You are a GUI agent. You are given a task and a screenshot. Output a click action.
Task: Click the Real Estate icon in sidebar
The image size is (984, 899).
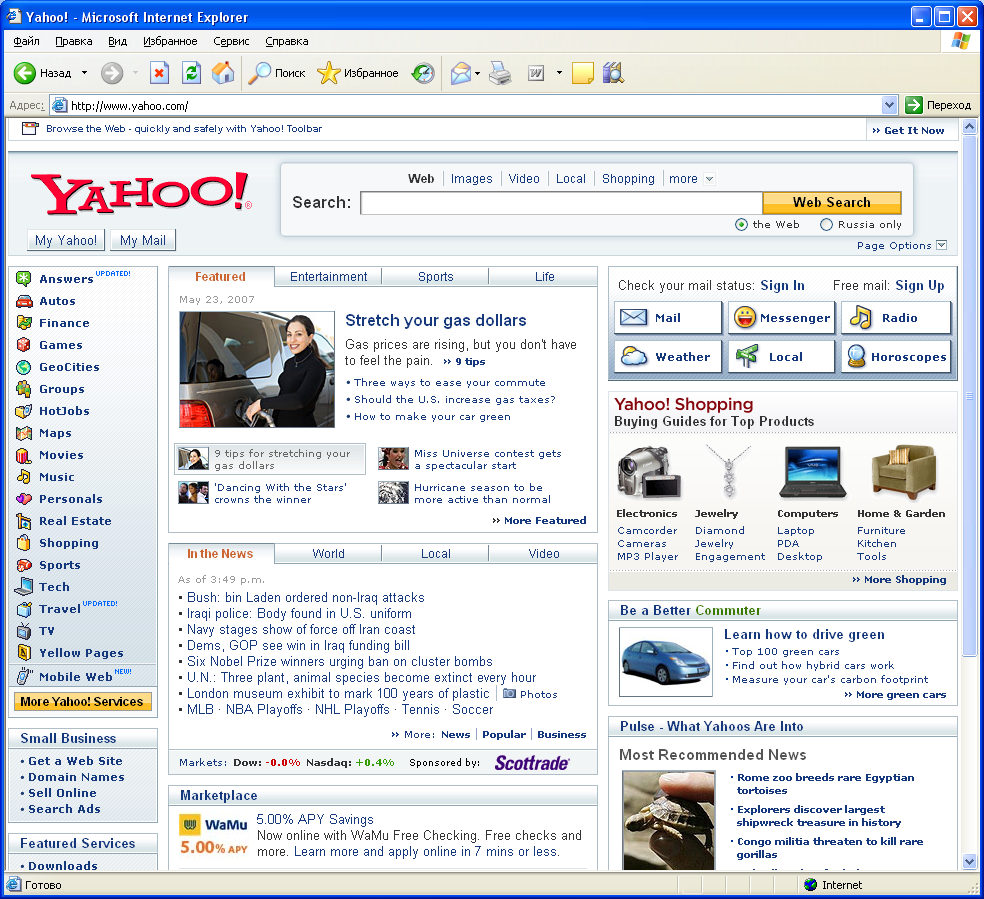click(24, 521)
